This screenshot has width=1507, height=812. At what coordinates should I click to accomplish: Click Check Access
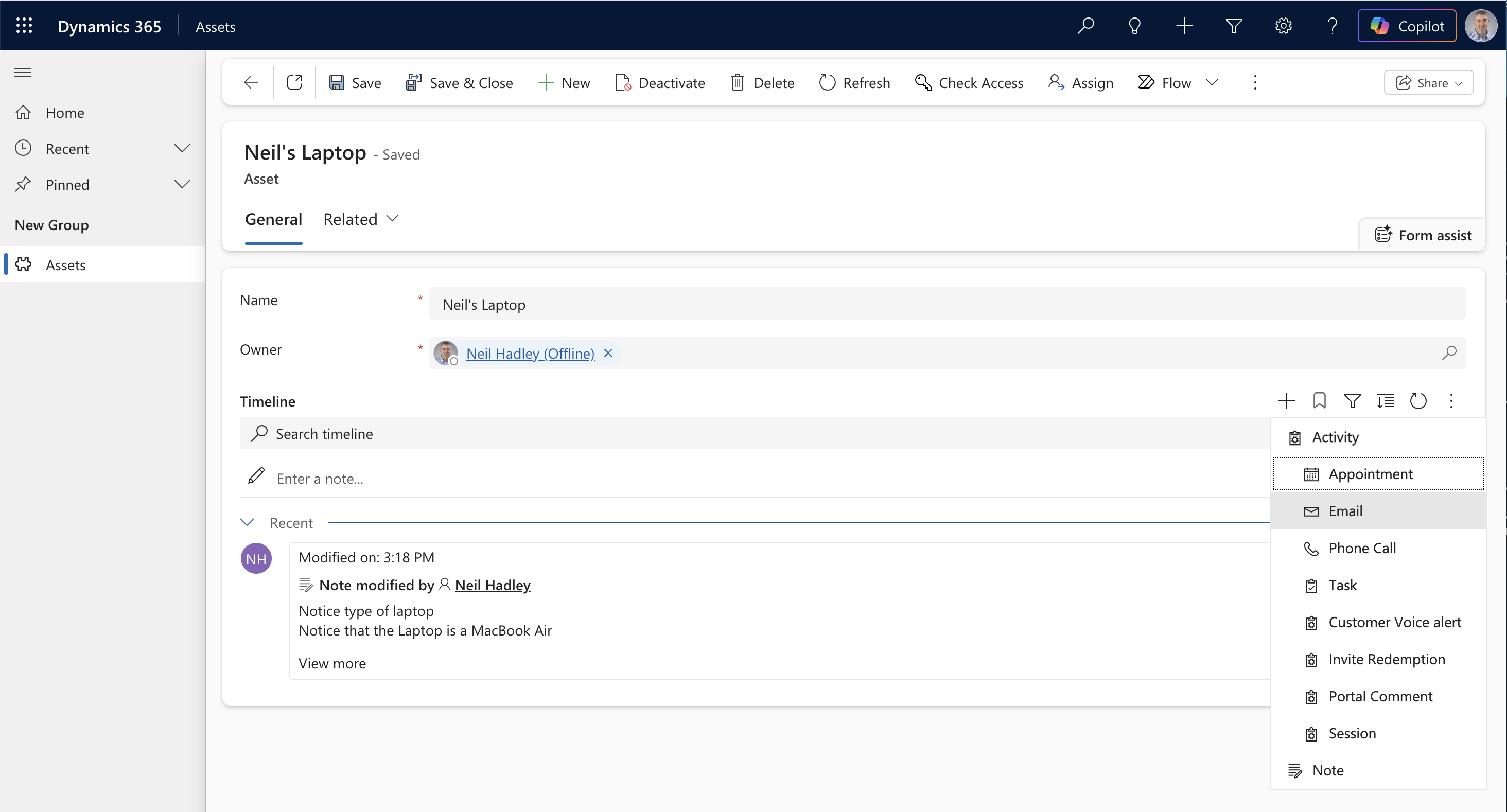tap(969, 82)
